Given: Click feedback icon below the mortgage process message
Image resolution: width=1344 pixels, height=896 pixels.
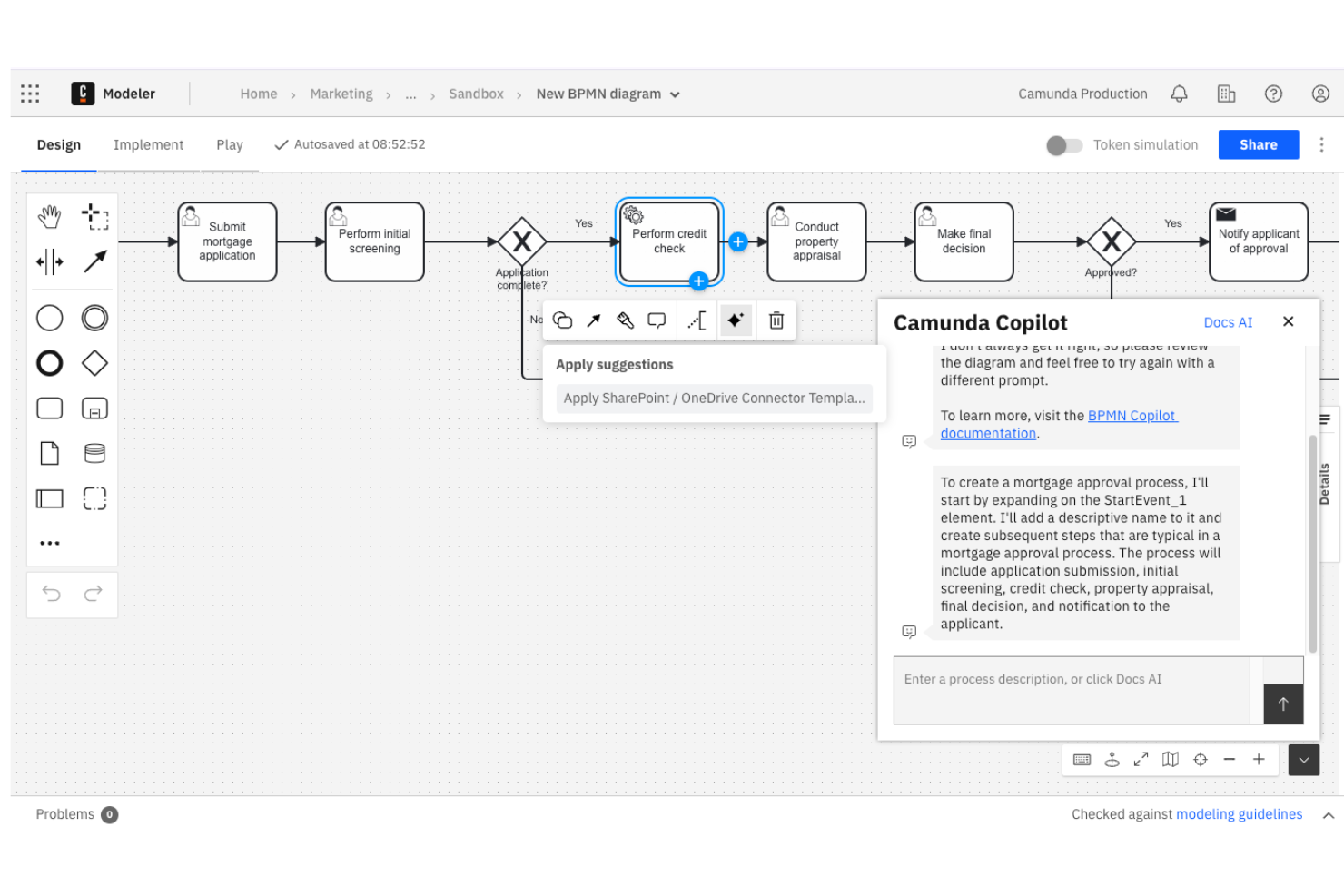Looking at the screenshot, I should pos(909,632).
